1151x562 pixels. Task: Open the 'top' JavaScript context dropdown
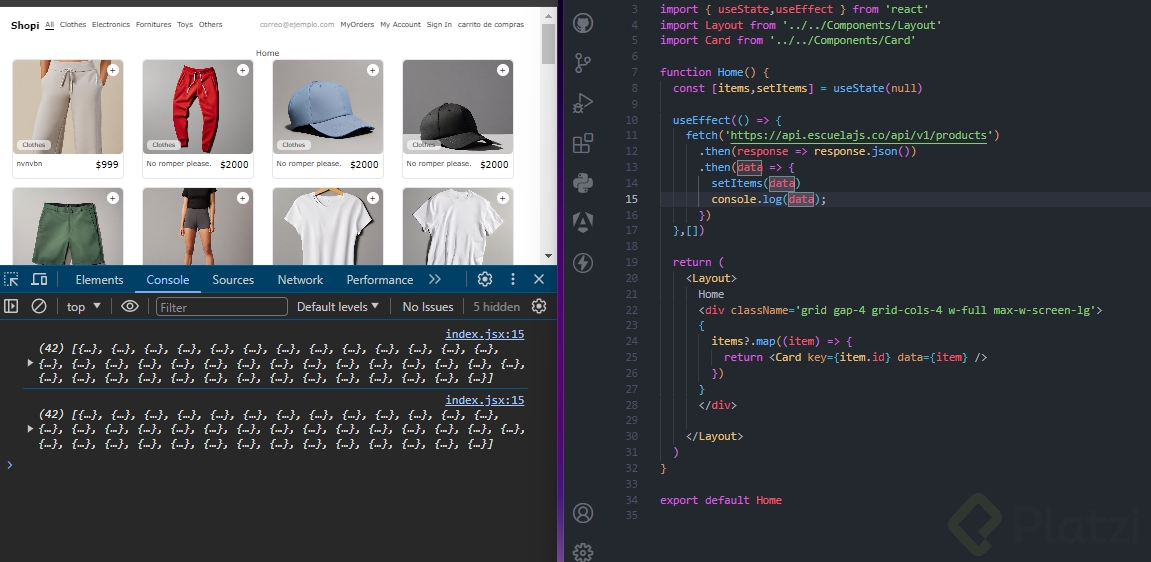pyautogui.click(x=84, y=307)
